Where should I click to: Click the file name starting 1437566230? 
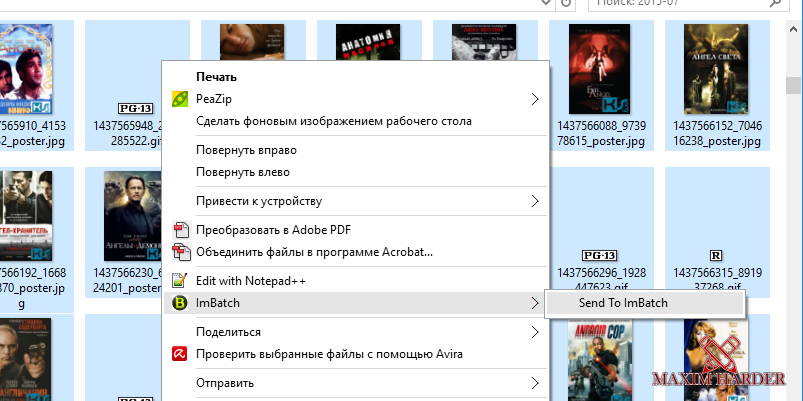[x=128, y=281]
